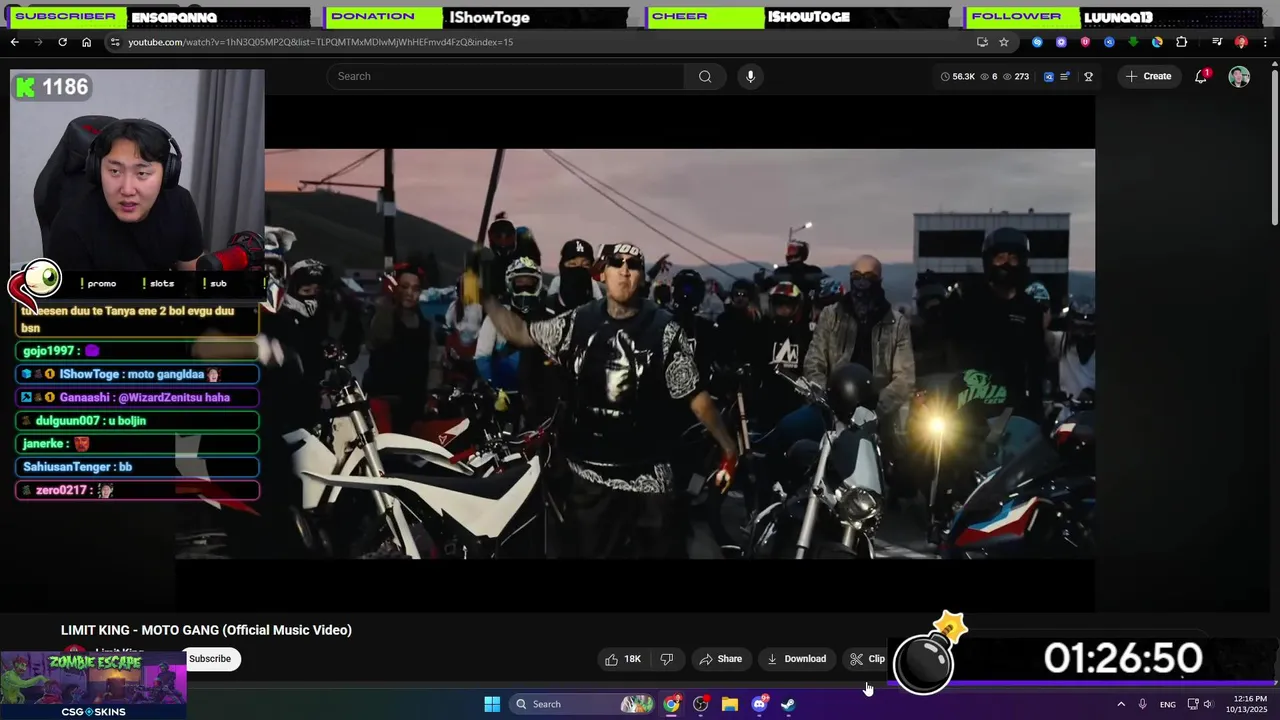Open the red shield extension

[x=1085, y=42]
